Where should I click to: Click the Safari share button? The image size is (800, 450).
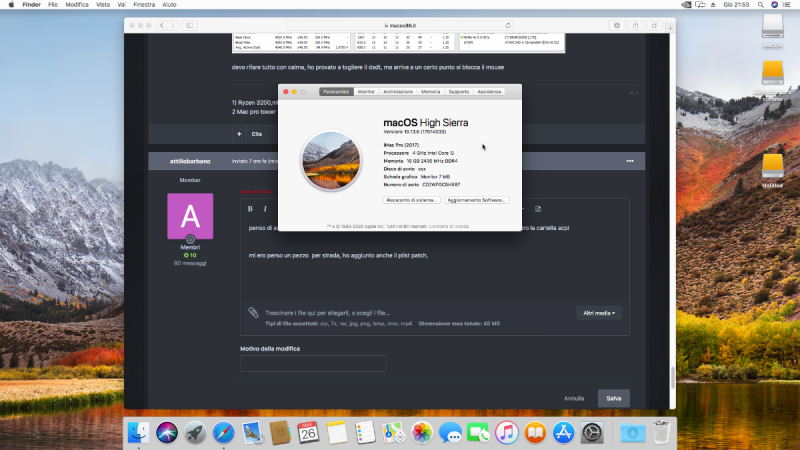click(635, 26)
